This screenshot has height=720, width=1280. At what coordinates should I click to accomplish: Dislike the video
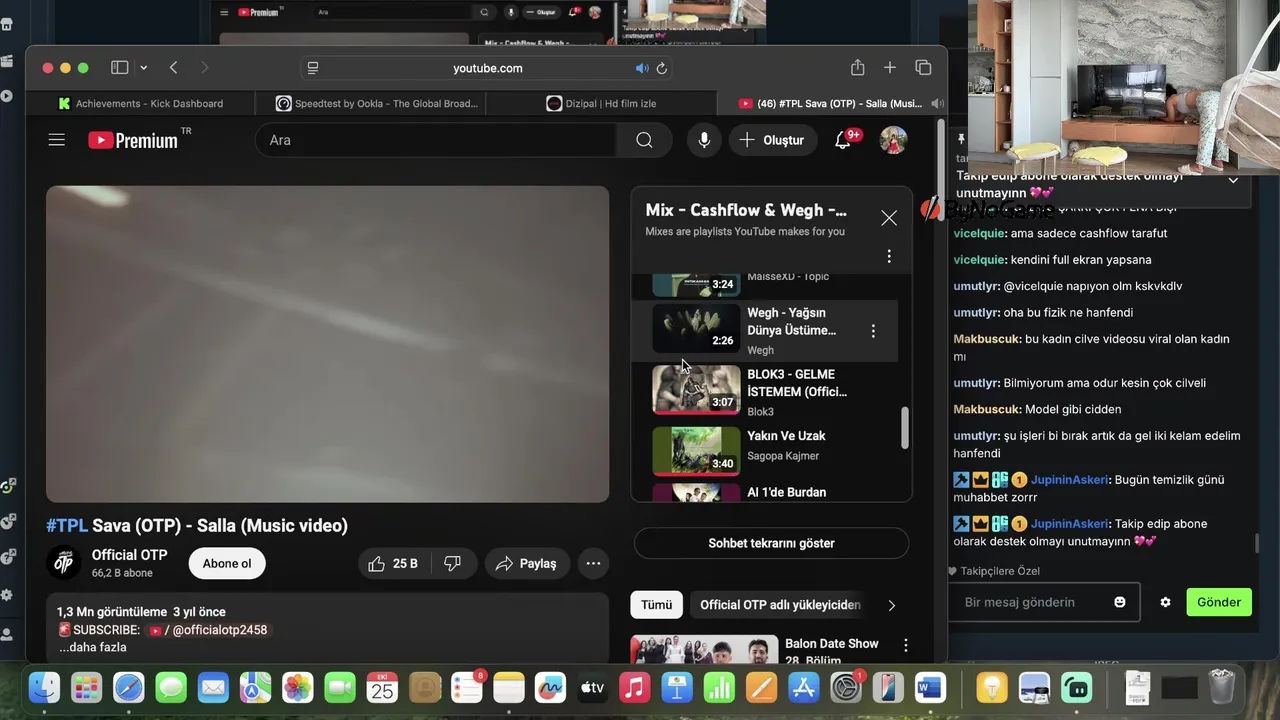click(x=452, y=563)
